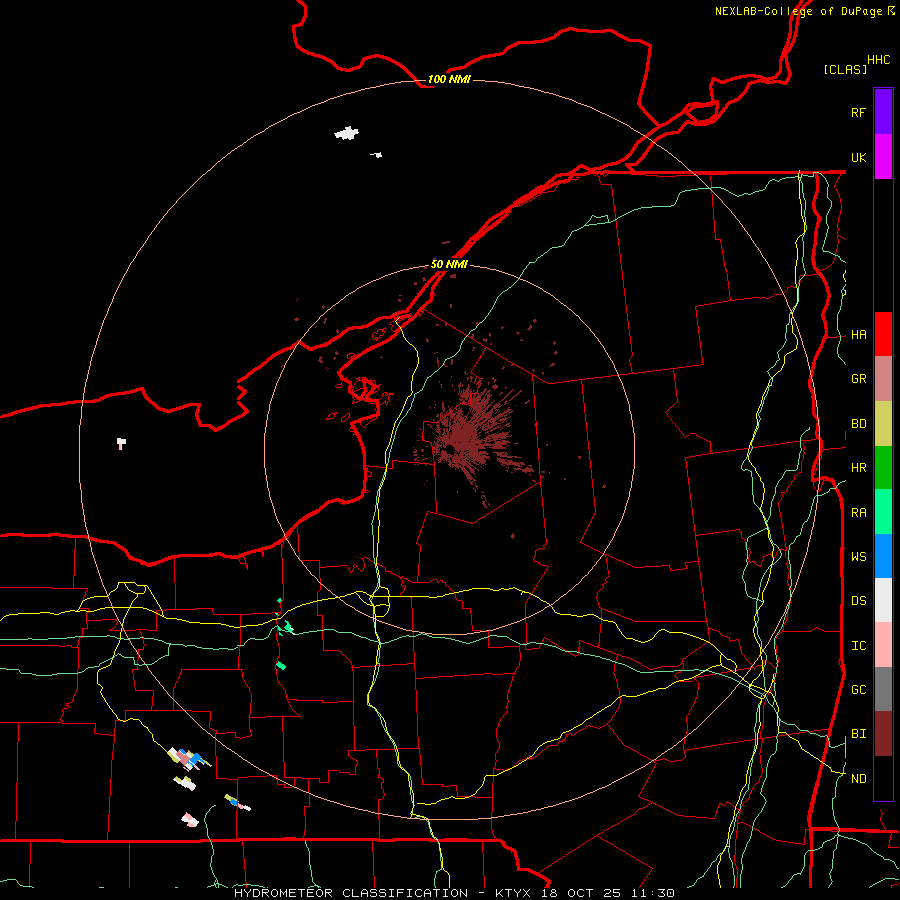Pick the HR green legend swatch
Viewport: 900px width, 900px height.
(883, 468)
